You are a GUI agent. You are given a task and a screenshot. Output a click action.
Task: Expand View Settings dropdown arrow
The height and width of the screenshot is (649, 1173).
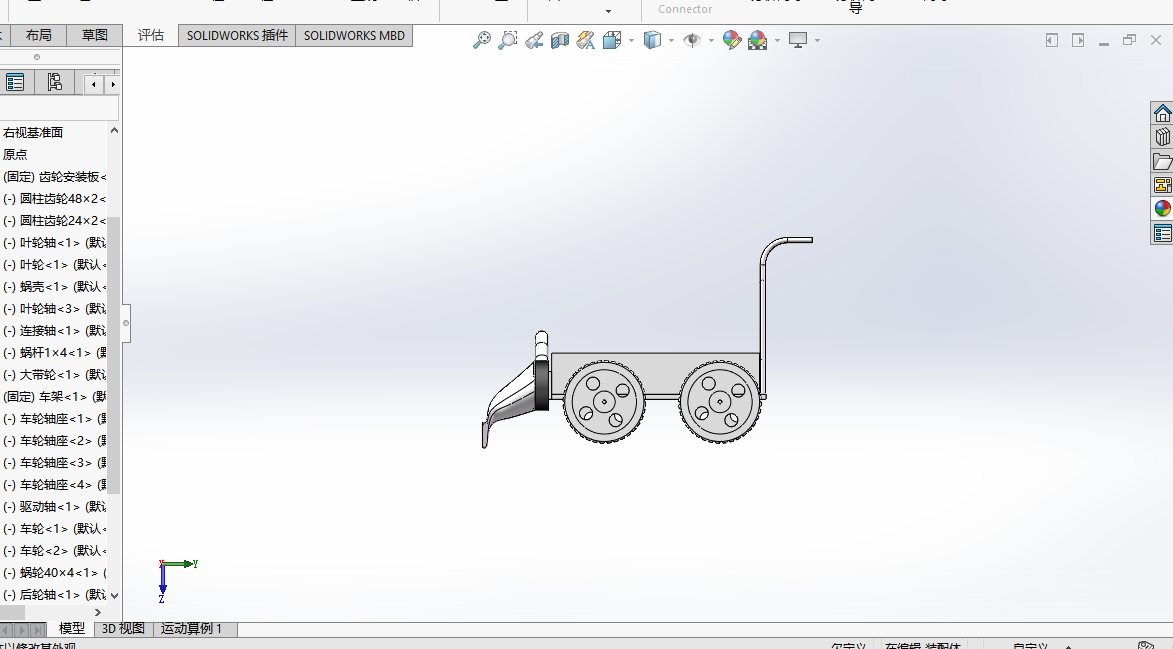pos(817,40)
